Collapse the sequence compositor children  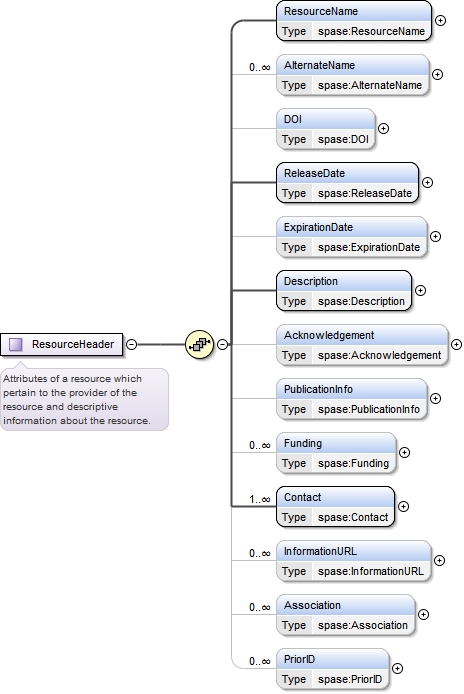pyautogui.click(x=223, y=344)
